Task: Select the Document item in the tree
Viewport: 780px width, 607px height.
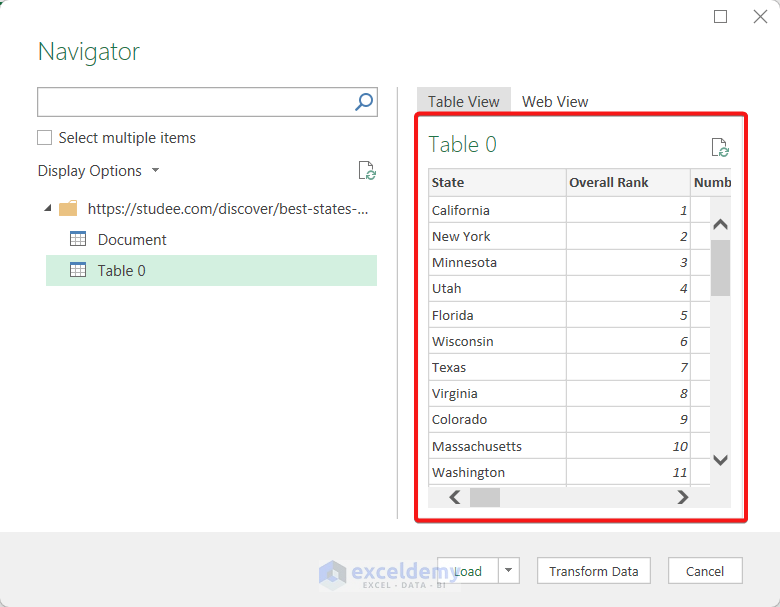Action: (x=132, y=239)
